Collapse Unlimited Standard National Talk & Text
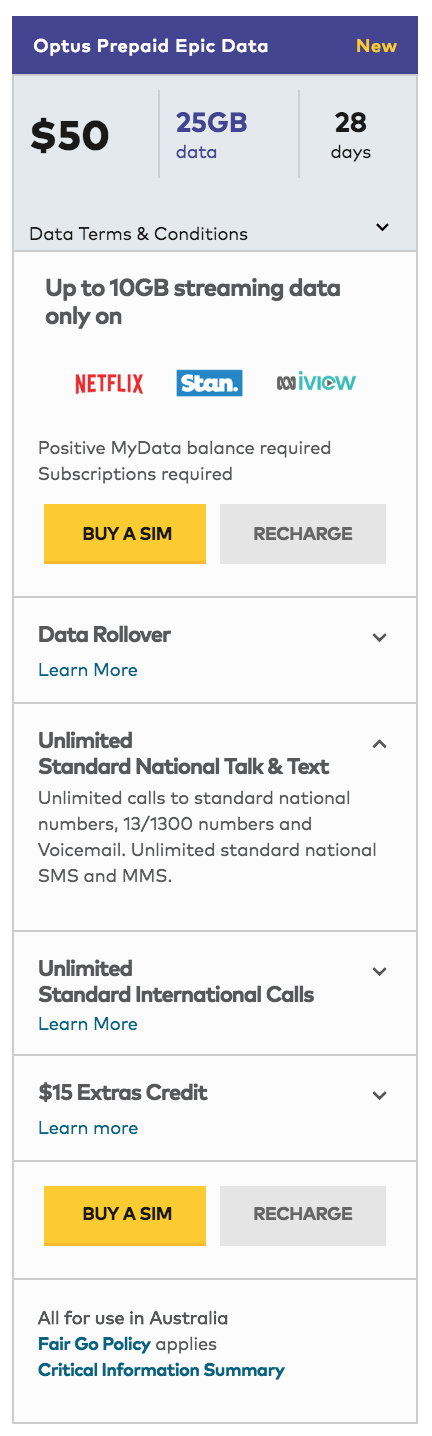This screenshot has width=432, height=1436. click(x=379, y=743)
